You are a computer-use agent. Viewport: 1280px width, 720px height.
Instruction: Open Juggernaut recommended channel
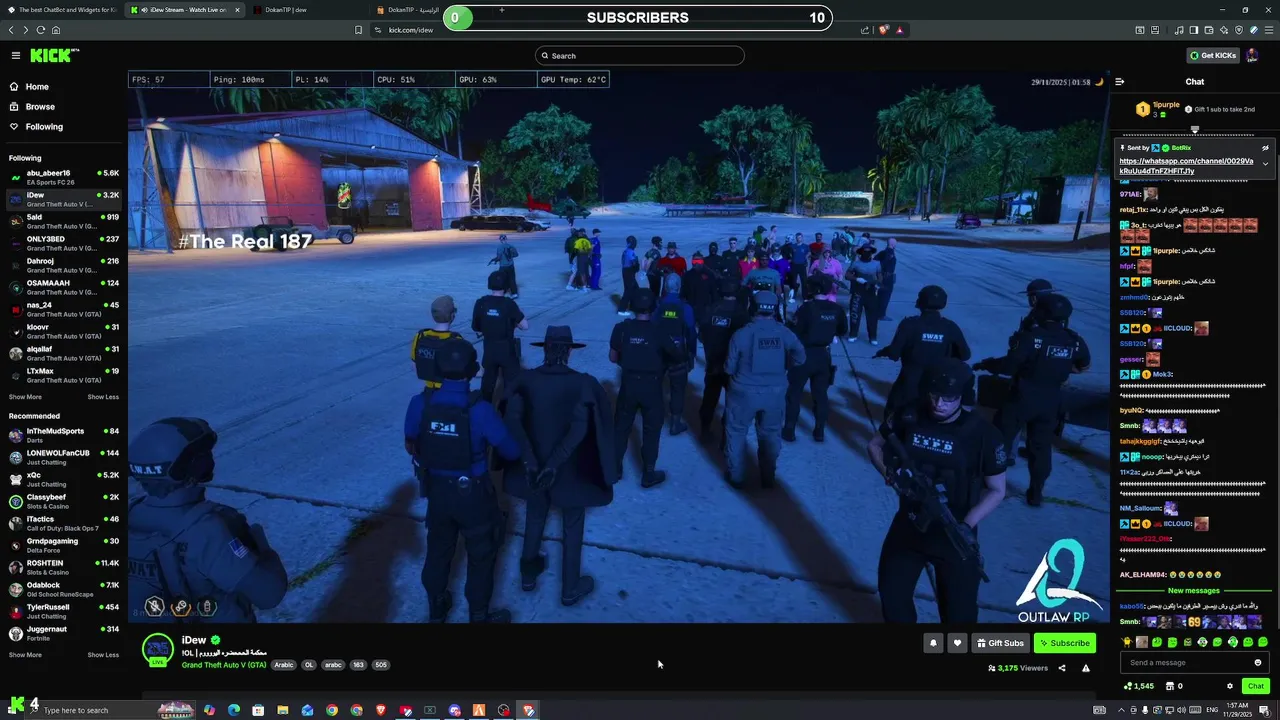point(63,633)
